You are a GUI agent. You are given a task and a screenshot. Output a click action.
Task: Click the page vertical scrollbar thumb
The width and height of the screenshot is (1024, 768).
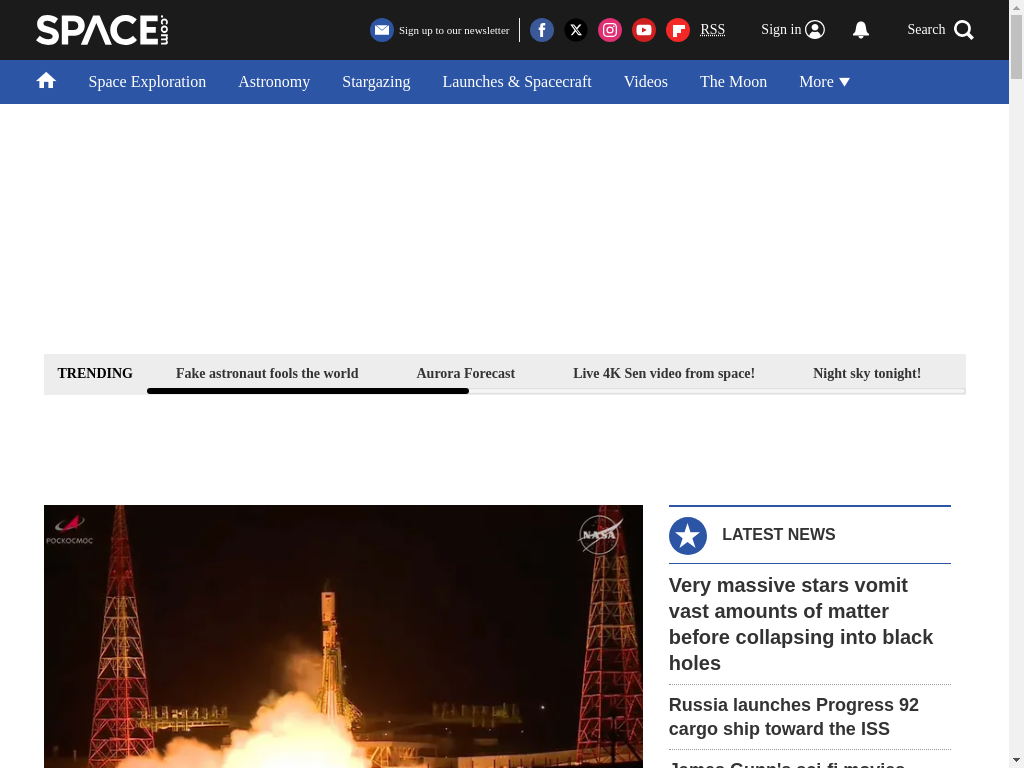[1016, 46]
